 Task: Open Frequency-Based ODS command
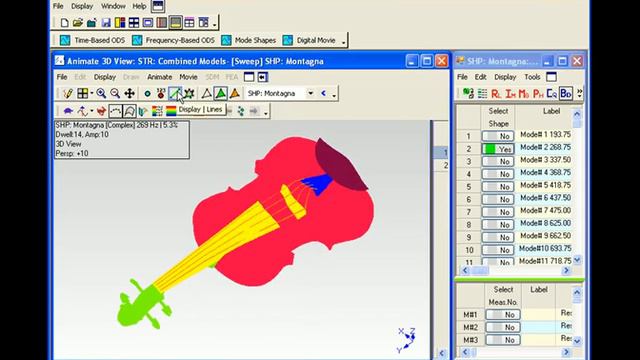(173, 40)
